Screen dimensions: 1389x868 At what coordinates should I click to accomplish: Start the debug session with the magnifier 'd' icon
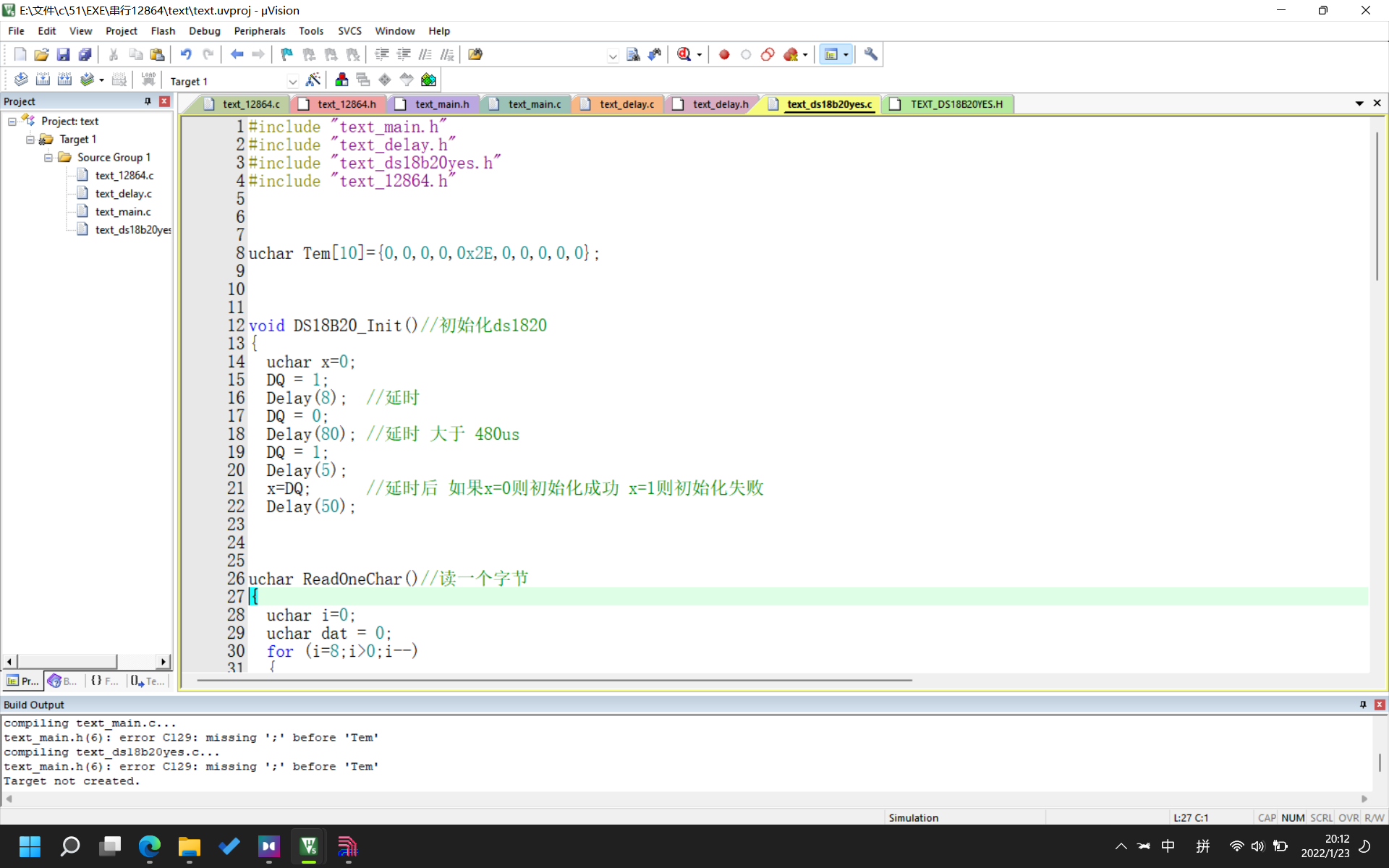pyautogui.click(x=684, y=54)
